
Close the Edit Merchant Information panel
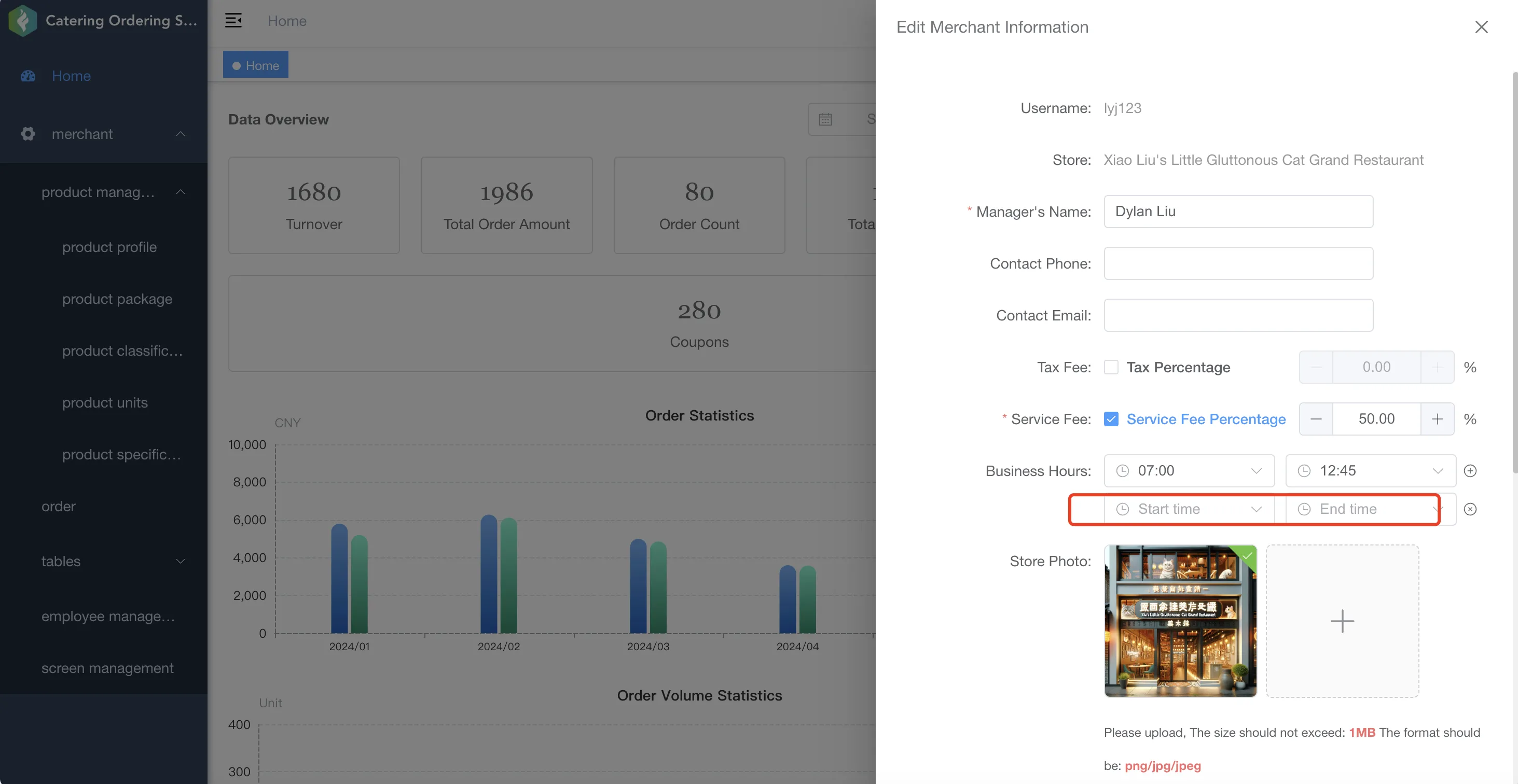pyautogui.click(x=1481, y=27)
